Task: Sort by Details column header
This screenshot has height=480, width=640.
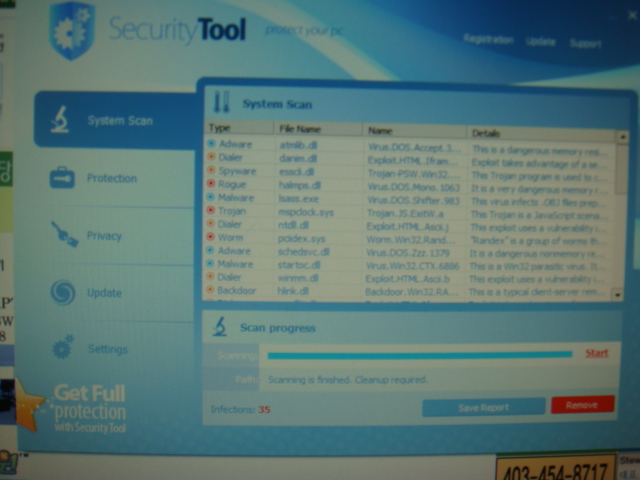Action: tap(542, 133)
